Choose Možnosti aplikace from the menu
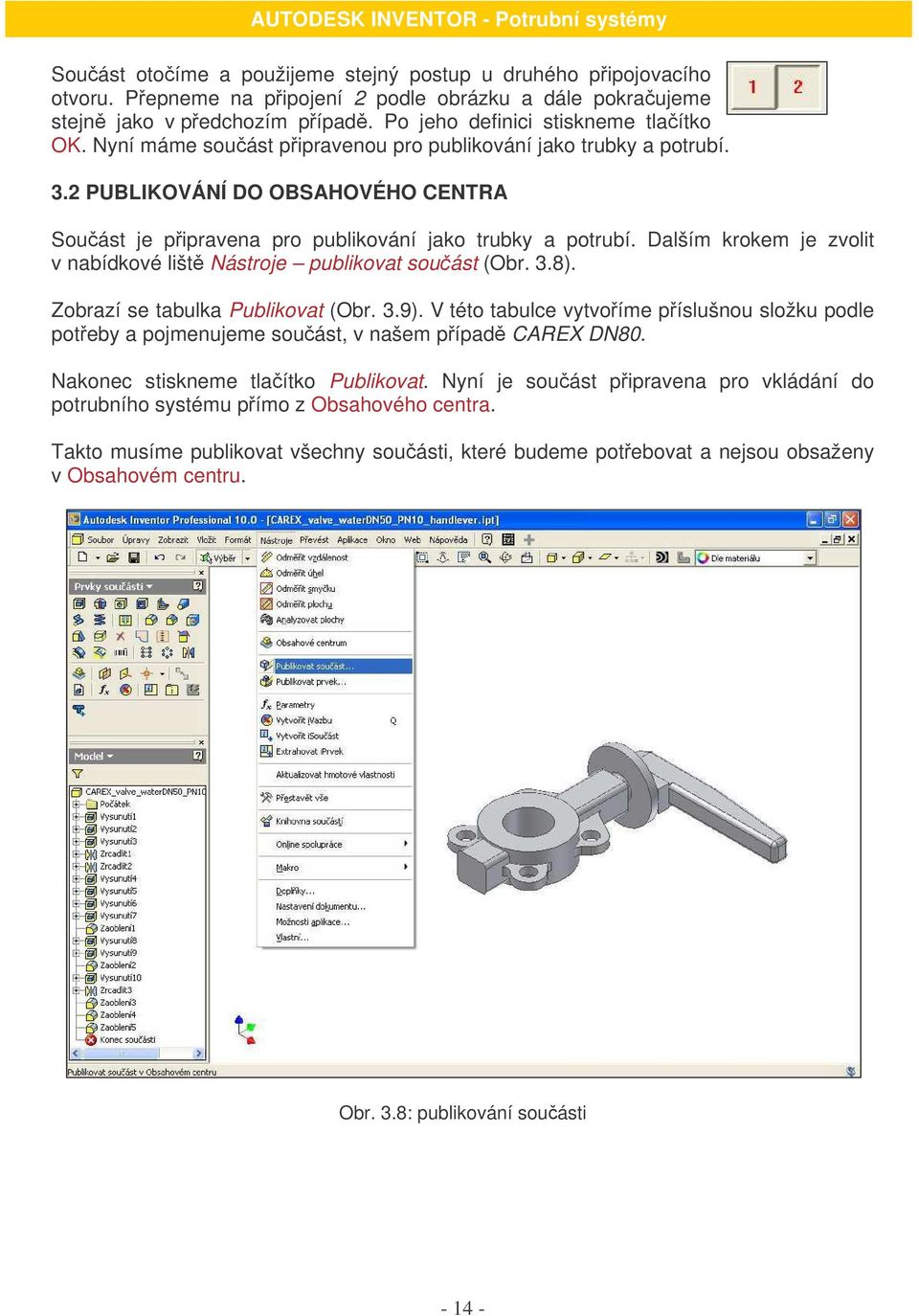Image resolution: width=919 pixels, height=1316 pixels. [336, 922]
